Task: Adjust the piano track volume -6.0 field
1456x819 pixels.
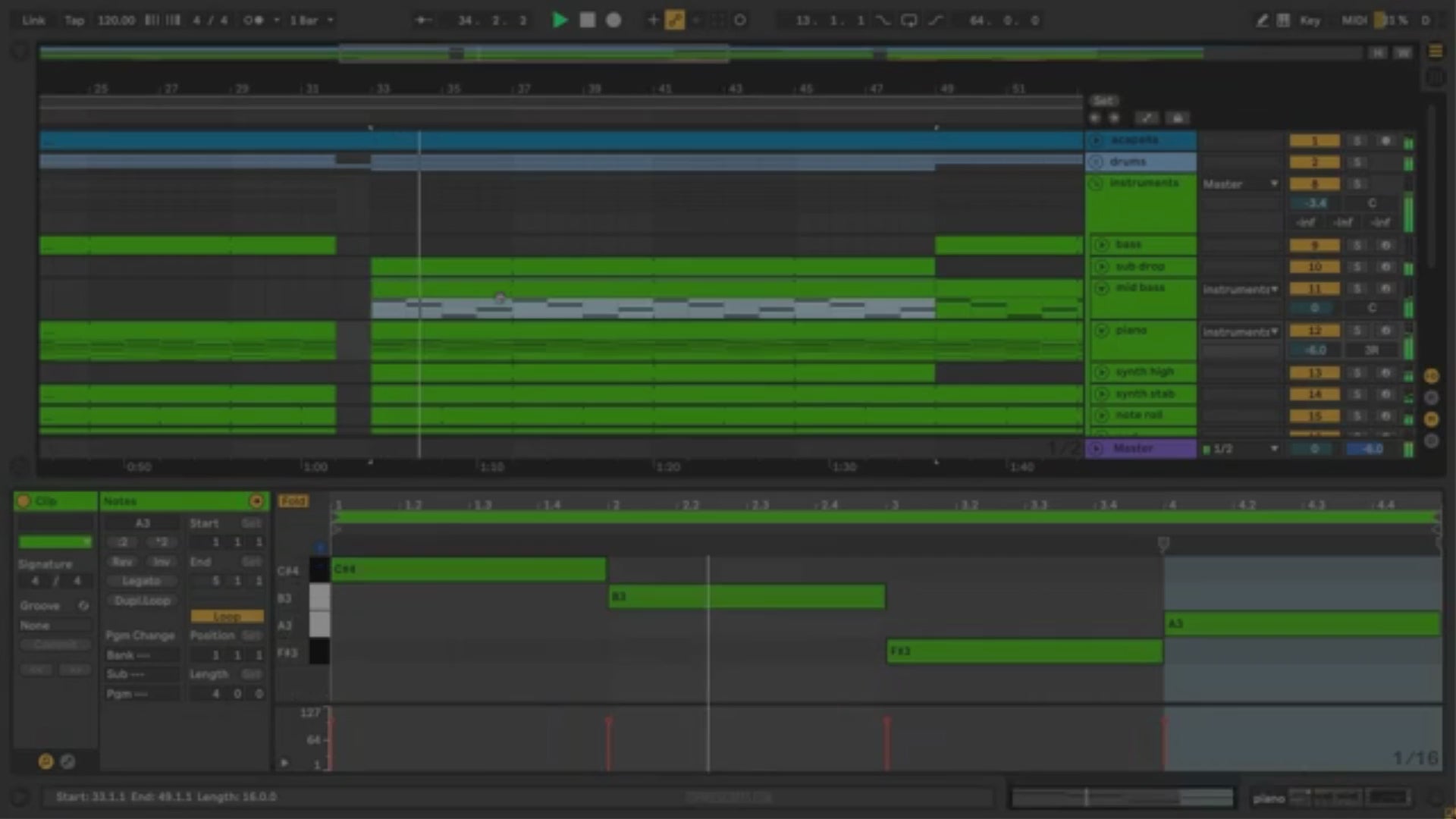Action: click(1314, 350)
